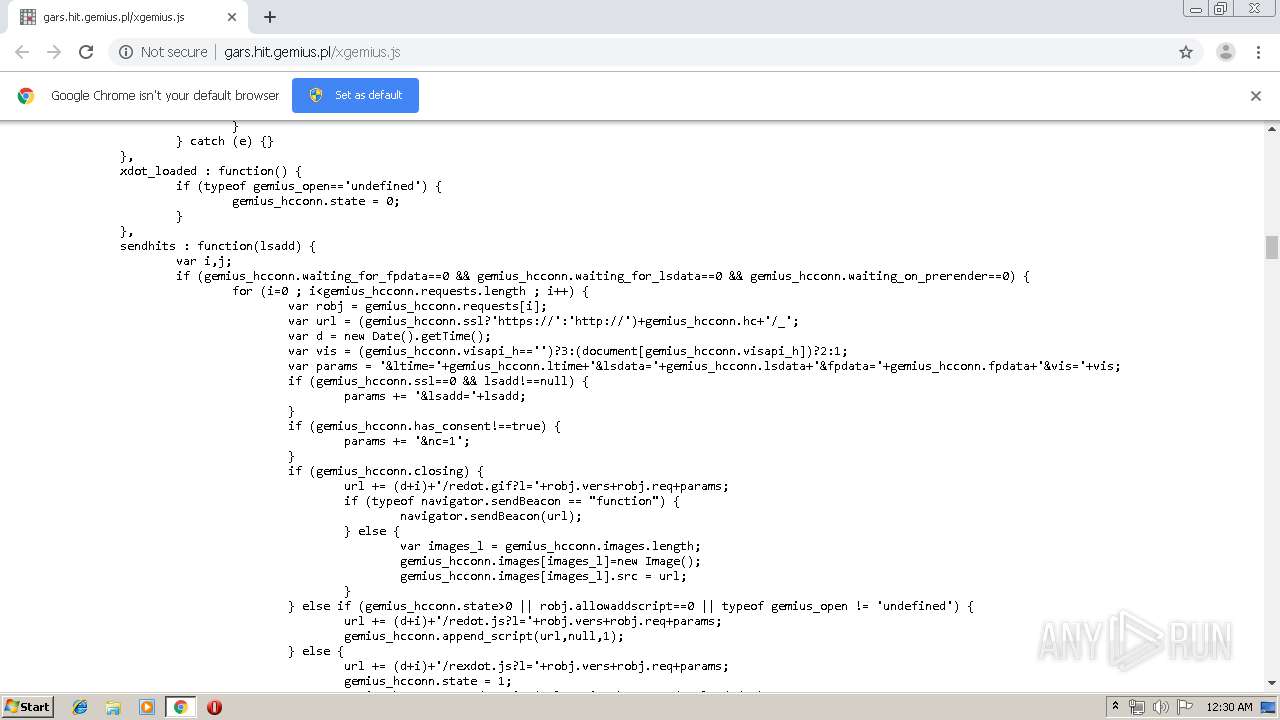This screenshot has width=1280, height=720.
Task: Open media player icon in taskbar
Action: click(x=147, y=707)
